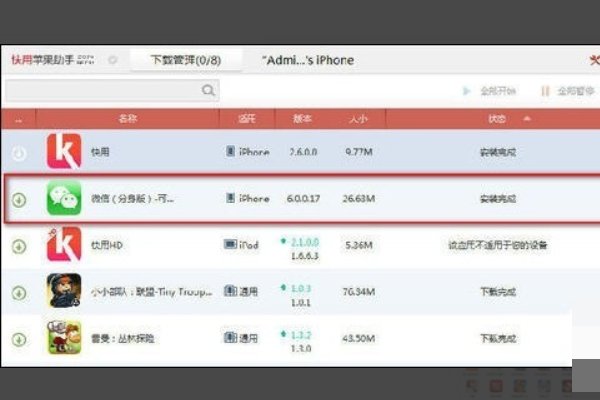The width and height of the screenshot is (600, 400).
Task: Click inside the search input field
Action: pyautogui.click(x=112, y=90)
